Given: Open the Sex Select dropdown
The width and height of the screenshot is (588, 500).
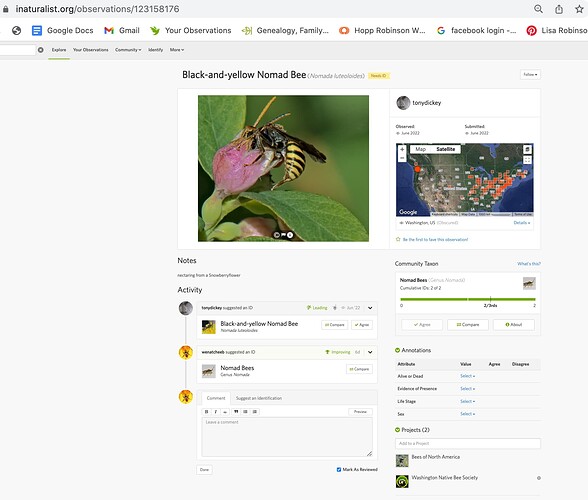Looking at the screenshot, I should pyautogui.click(x=467, y=414).
